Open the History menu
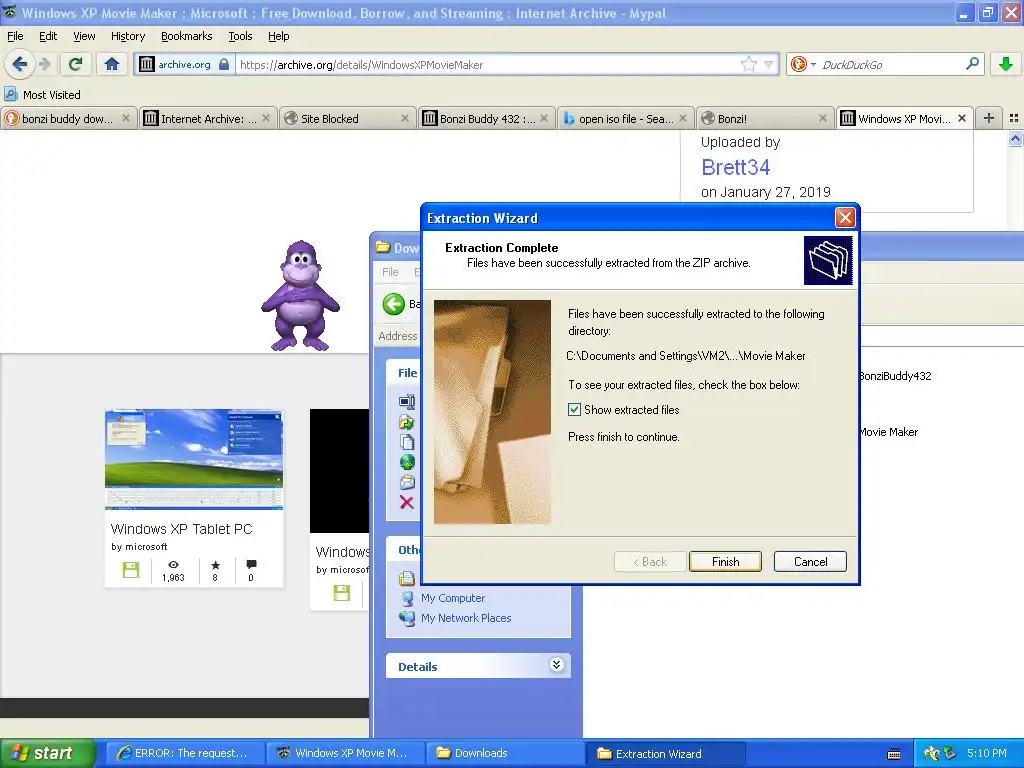The image size is (1024, 768). pos(128,37)
